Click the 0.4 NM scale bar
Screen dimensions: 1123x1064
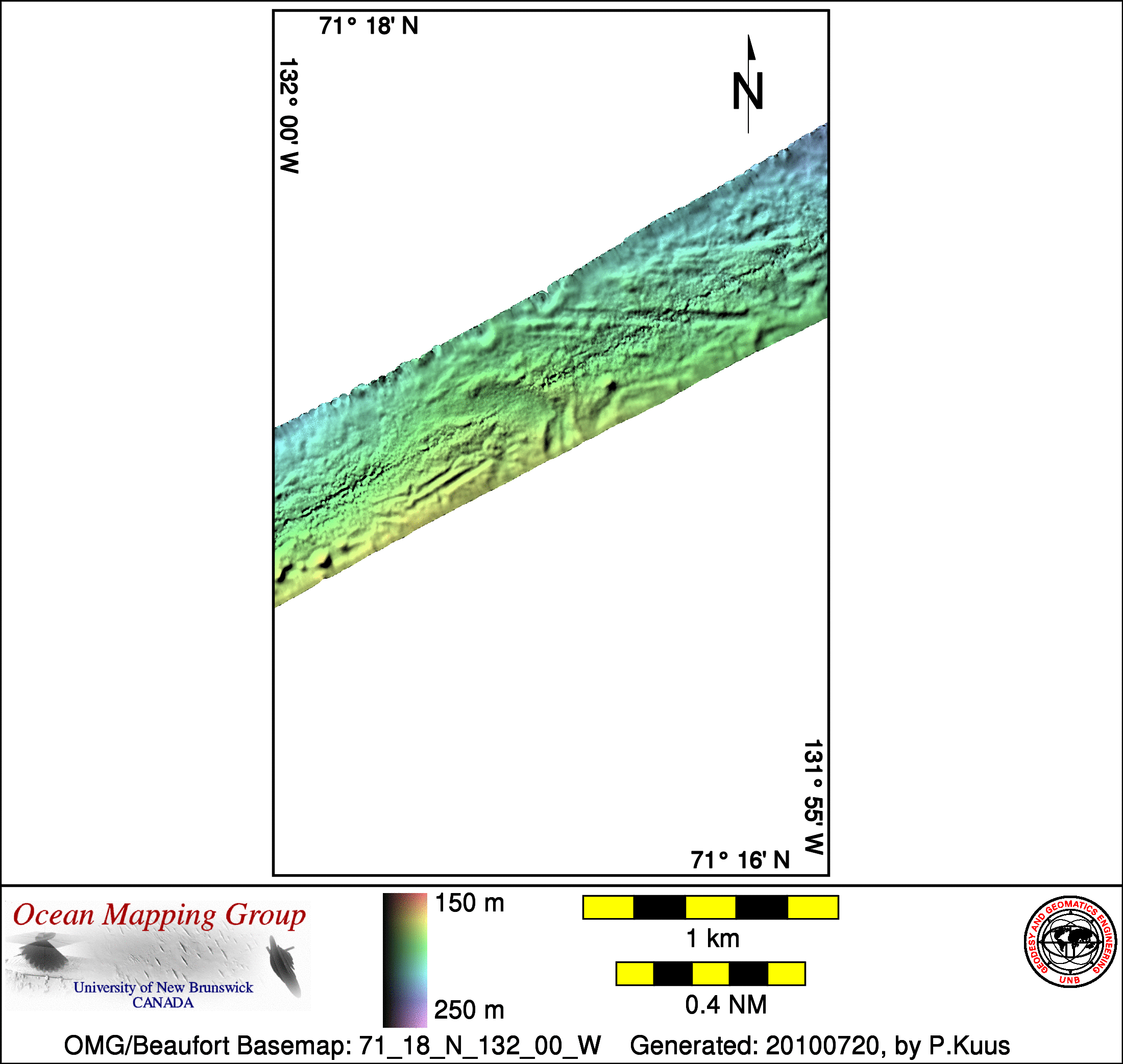pos(710,974)
